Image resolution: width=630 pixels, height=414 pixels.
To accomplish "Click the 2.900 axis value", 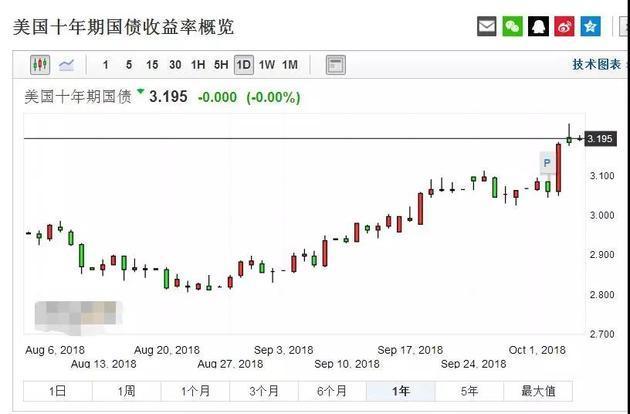I will coord(602,255).
